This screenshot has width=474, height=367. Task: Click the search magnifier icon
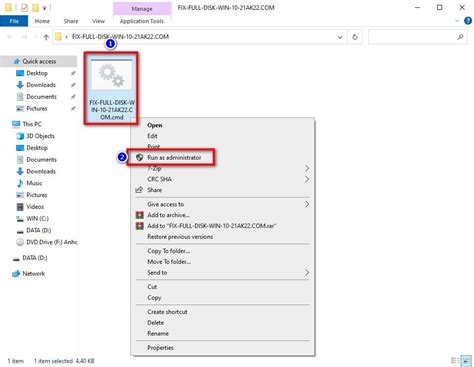tap(461, 37)
